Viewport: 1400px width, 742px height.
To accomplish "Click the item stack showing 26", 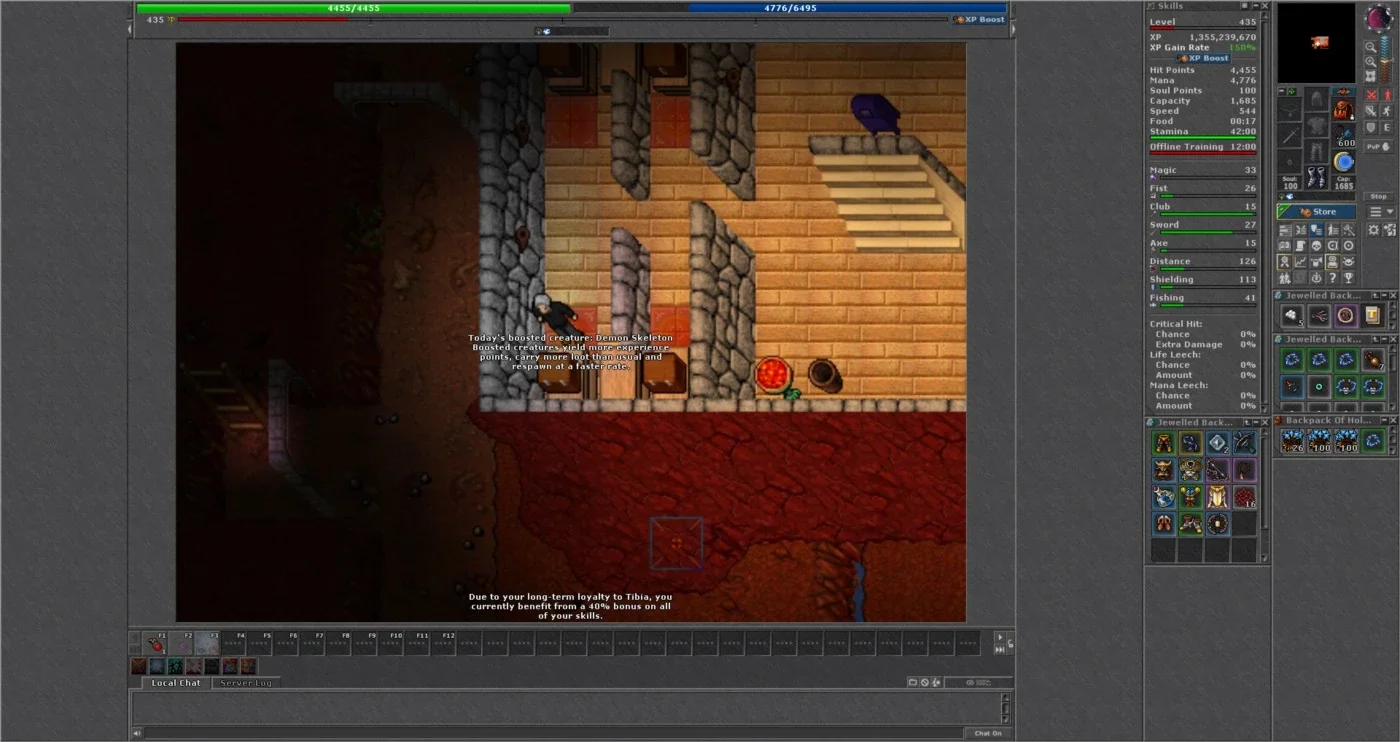I will (1293, 441).
